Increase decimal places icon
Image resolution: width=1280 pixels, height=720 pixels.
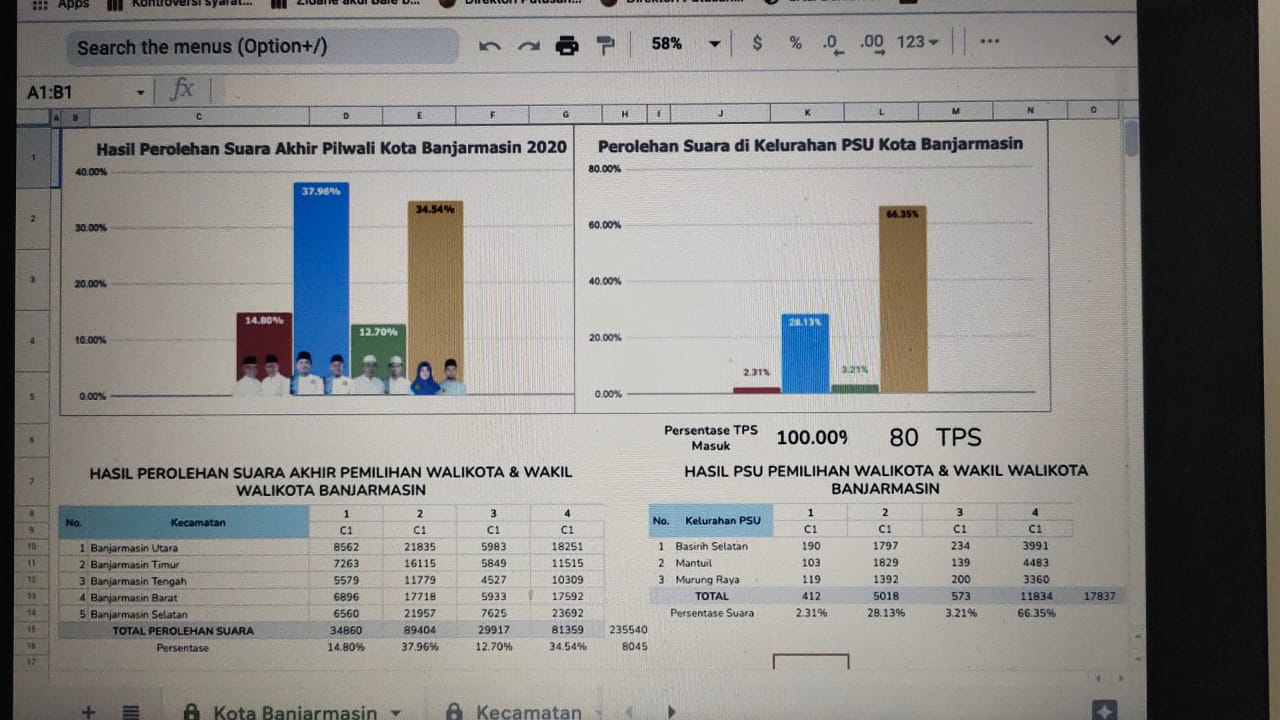click(x=872, y=43)
